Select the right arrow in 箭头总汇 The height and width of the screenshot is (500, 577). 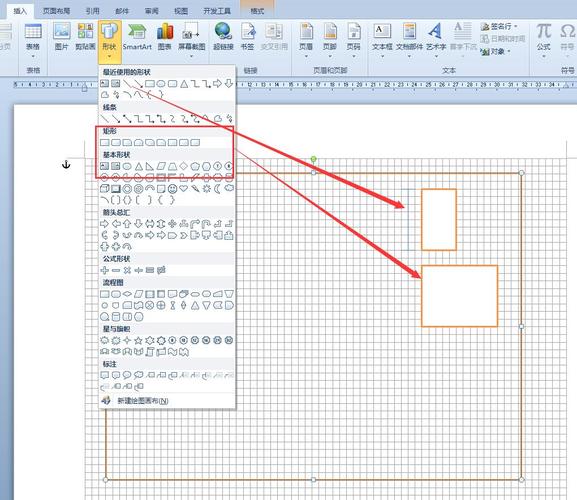(x=105, y=224)
